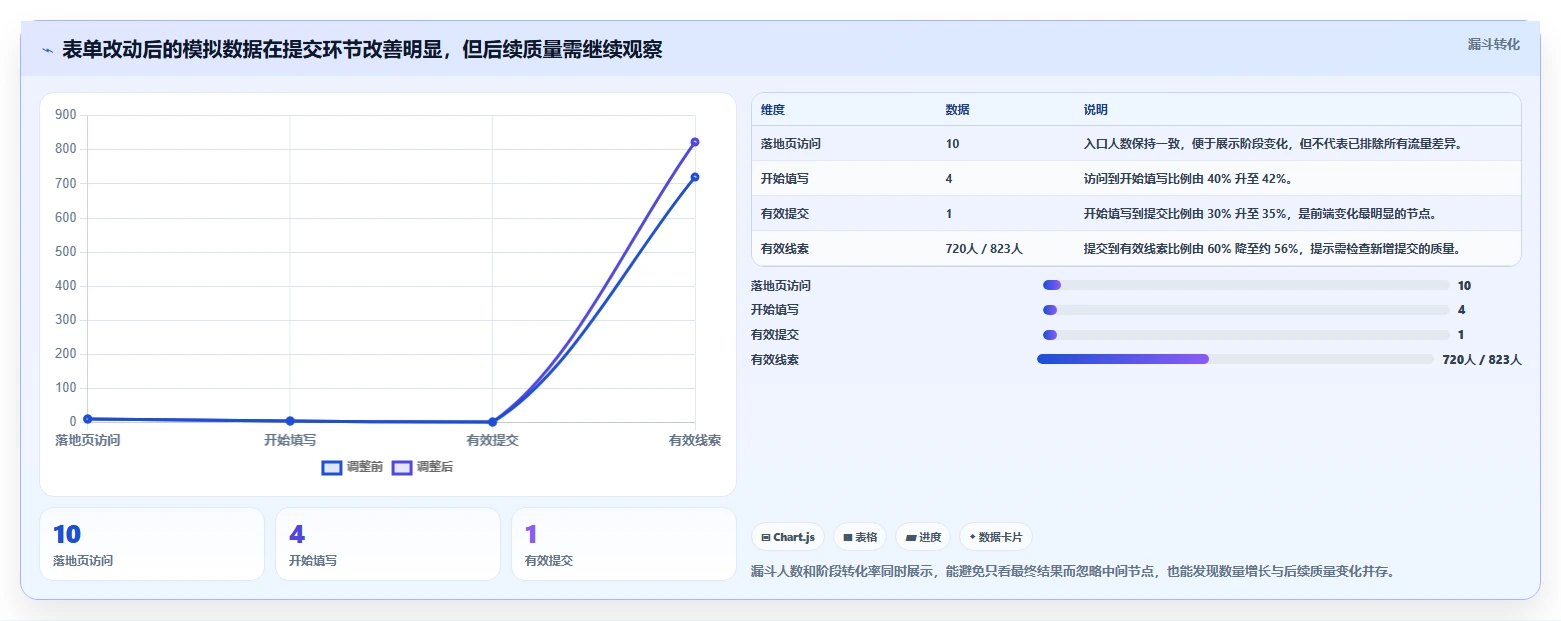Click the 说明 column header
The width and height of the screenshot is (1561, 621).
point(1095,110)
